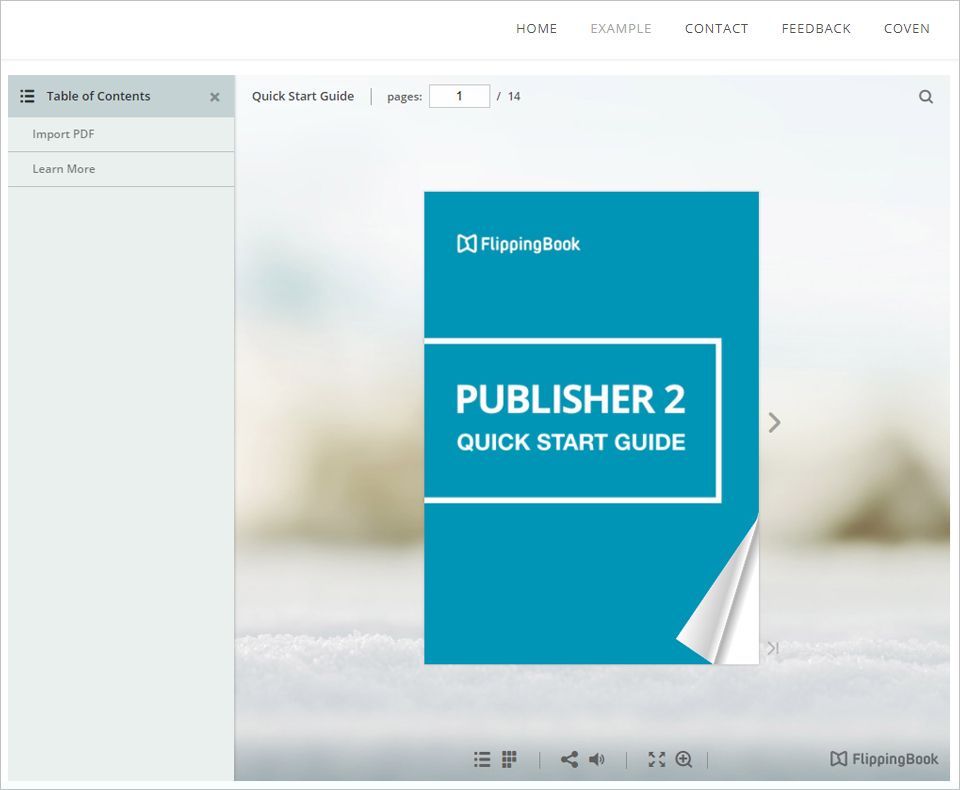Click the Quick Start Guide title text
This screenshot has height=790, width=960.
tap(303, 96)
